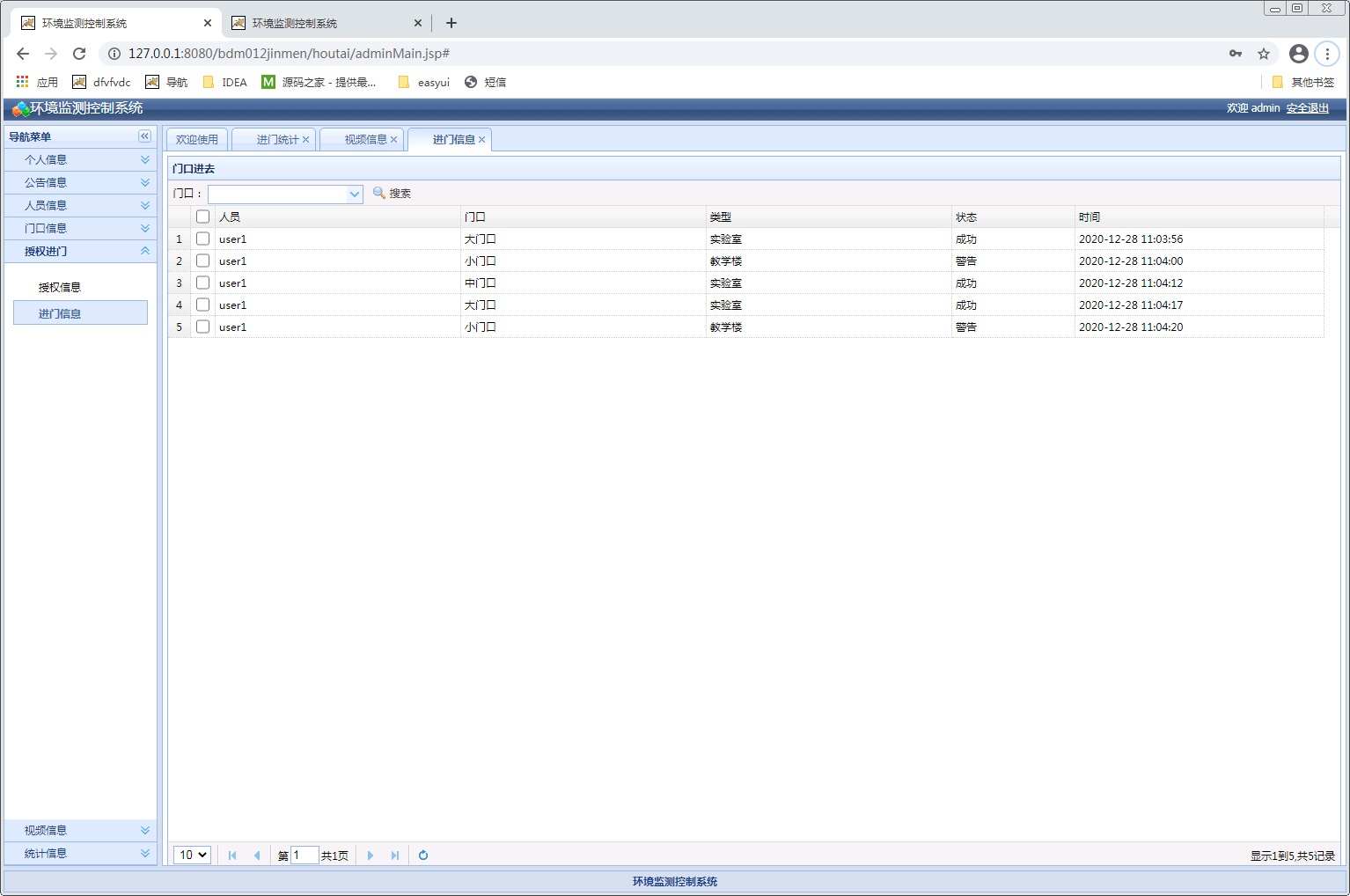
Task: Go to first page in pager
Action: [x=232, y=856]
